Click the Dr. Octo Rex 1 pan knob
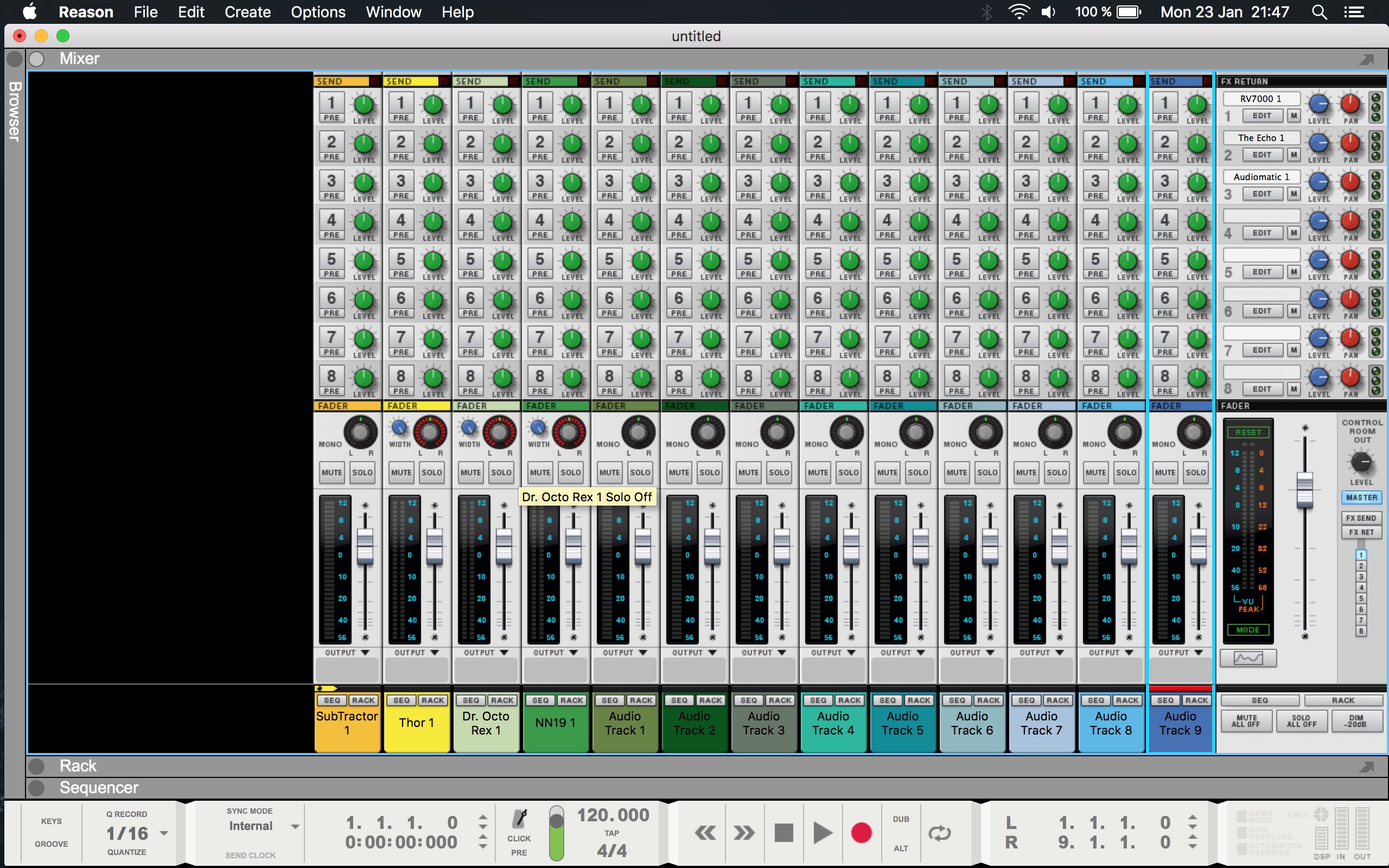Screen dimensions: 1389x868 [499, 432]
